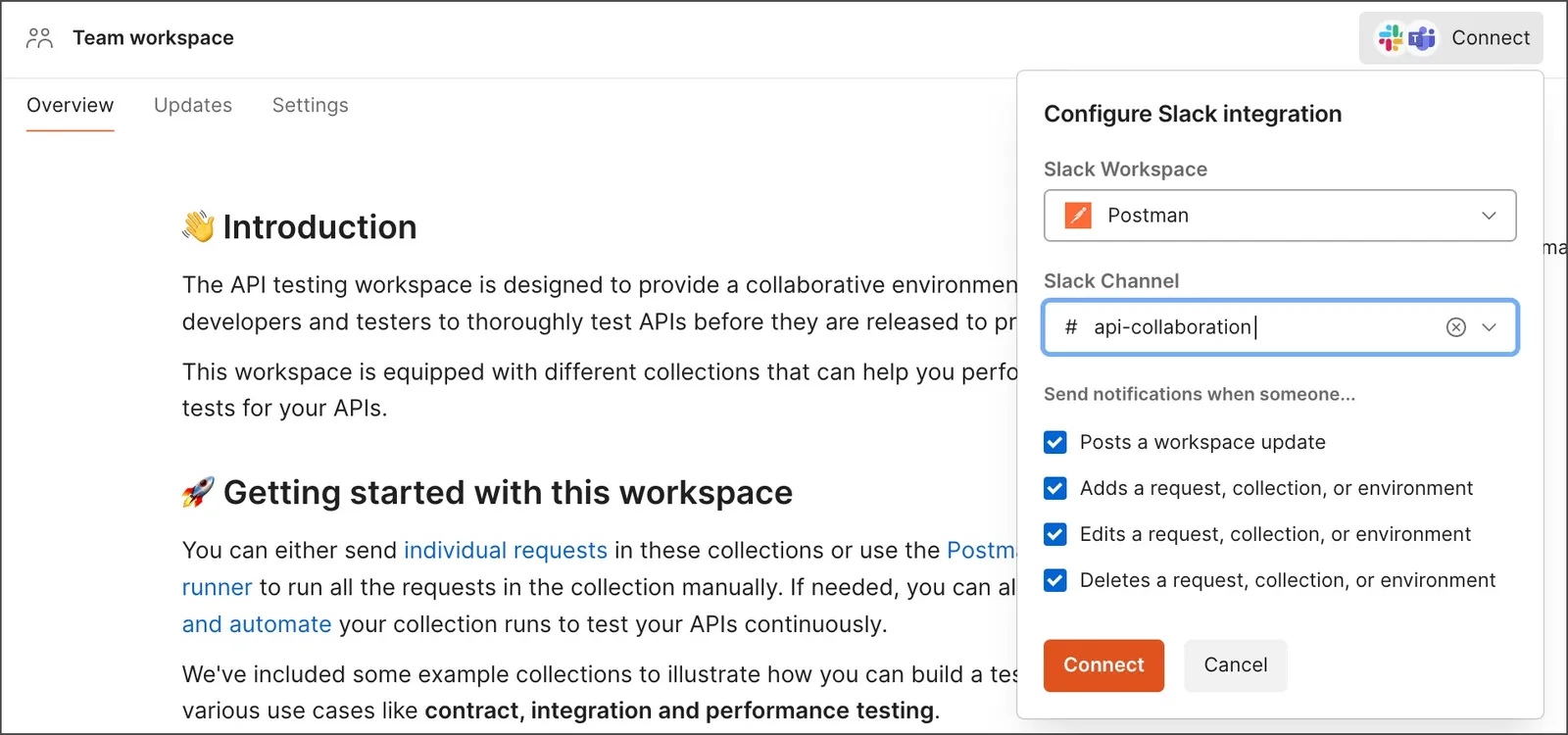Clear the Slack channel field
This screenshot has width=1568, height=735.
point(1456,327)
